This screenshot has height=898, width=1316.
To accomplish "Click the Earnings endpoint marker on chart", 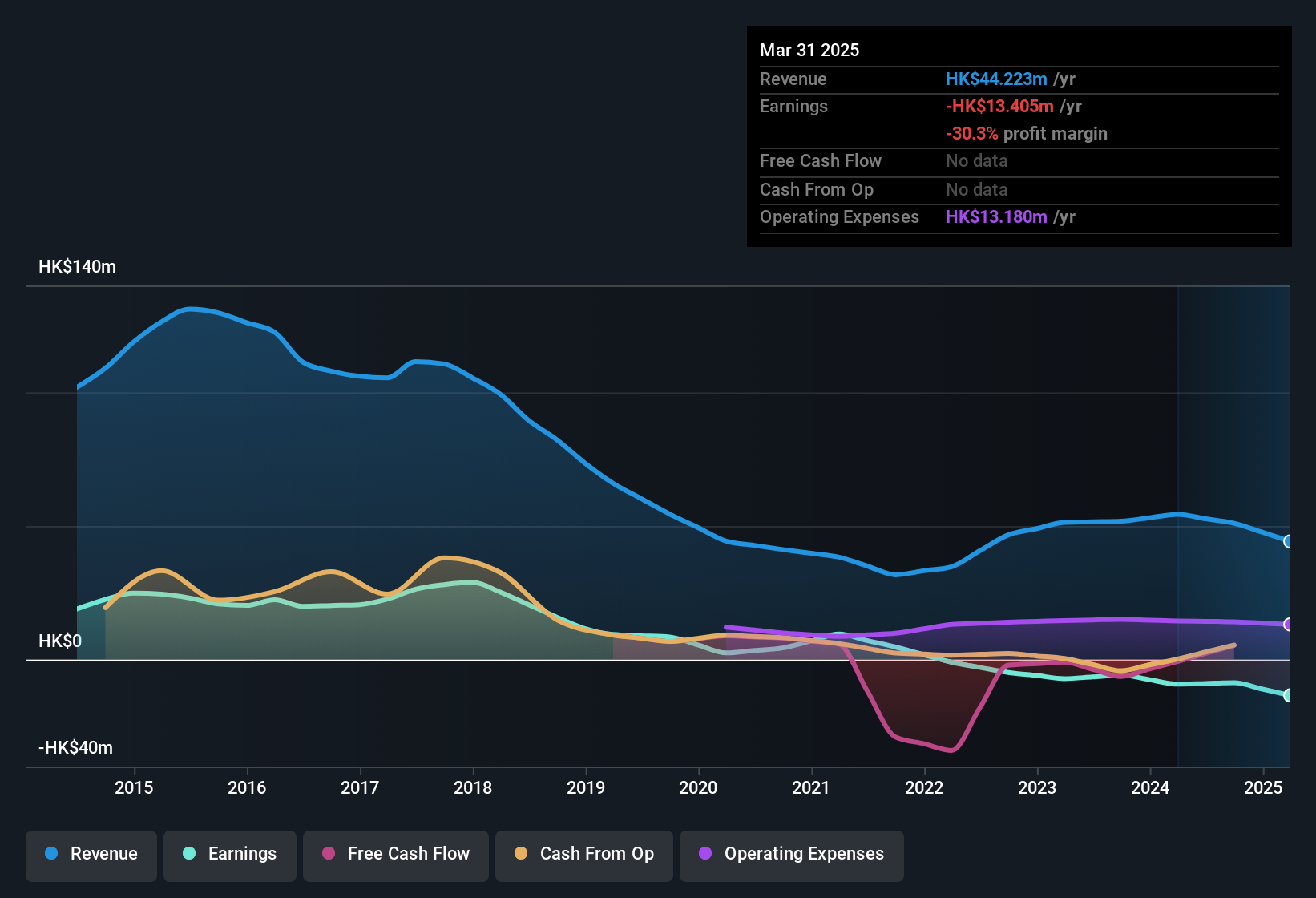I will tap(1288, 695).
